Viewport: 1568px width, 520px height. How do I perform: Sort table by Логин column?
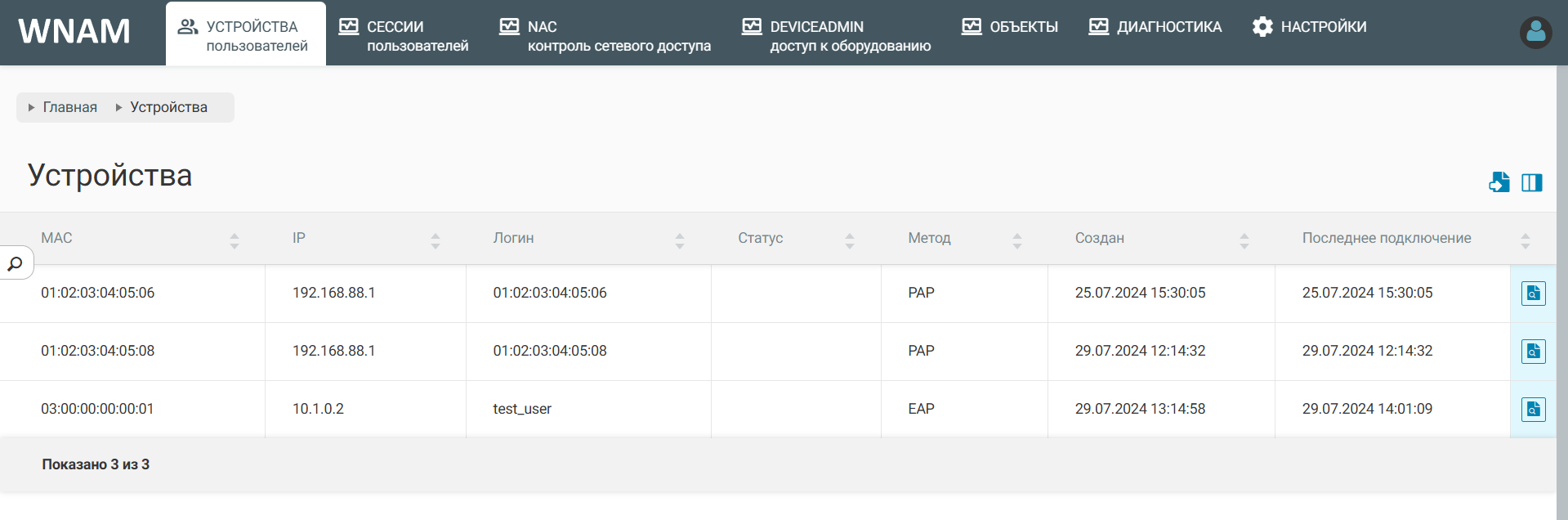pos(679,240)
